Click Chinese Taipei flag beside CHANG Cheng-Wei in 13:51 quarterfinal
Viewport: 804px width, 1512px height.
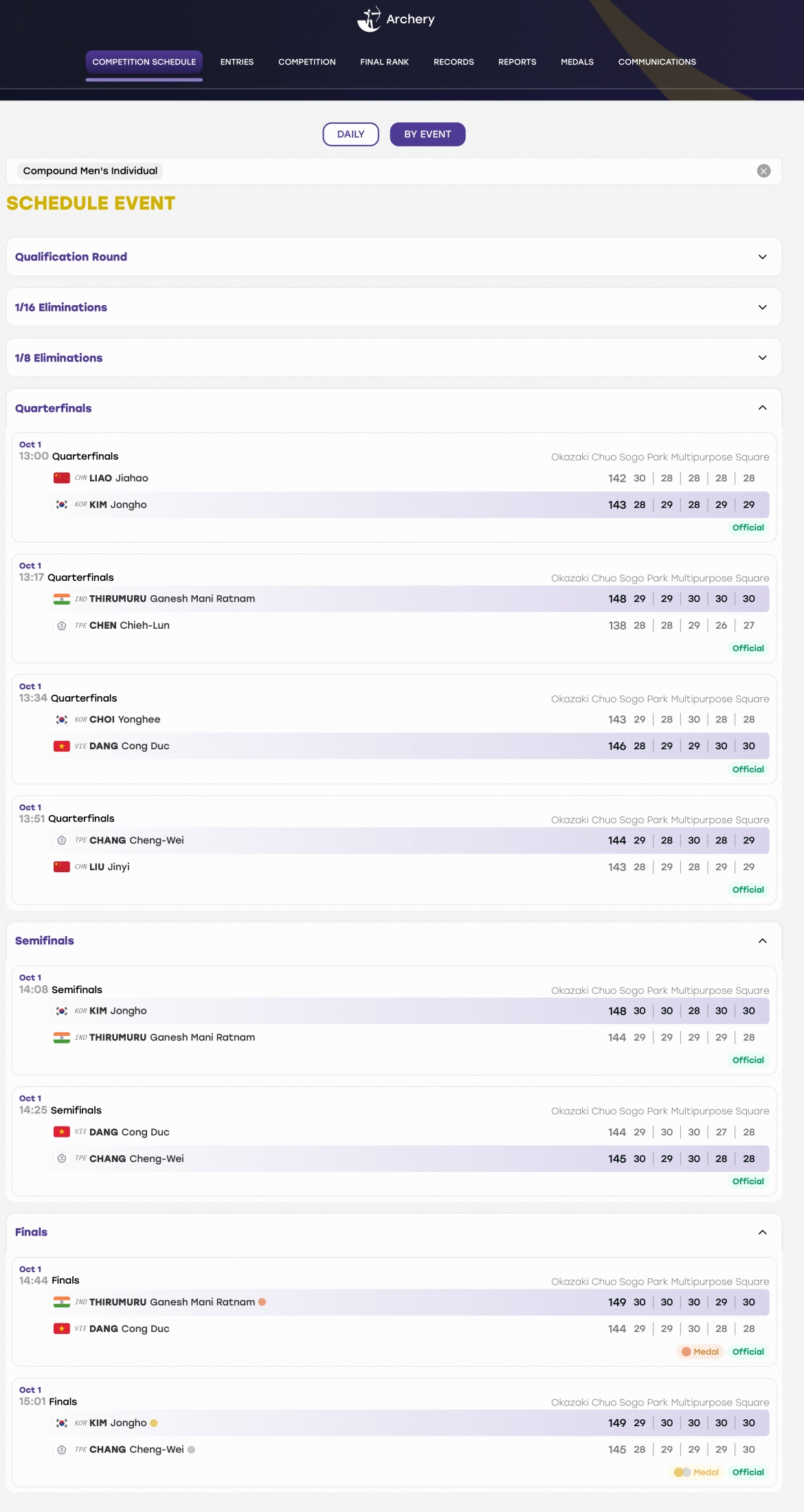tap(62, 840)
